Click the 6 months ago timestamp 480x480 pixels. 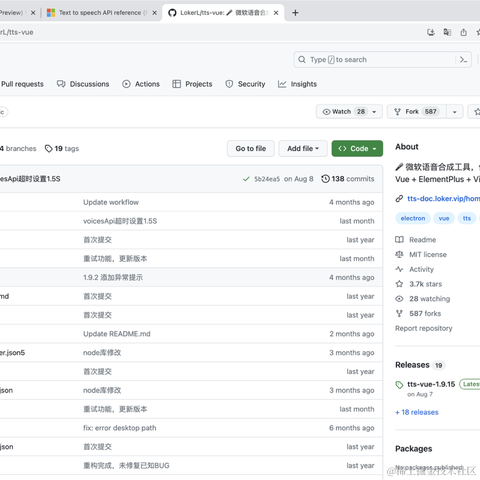click(x=352, y=428)
